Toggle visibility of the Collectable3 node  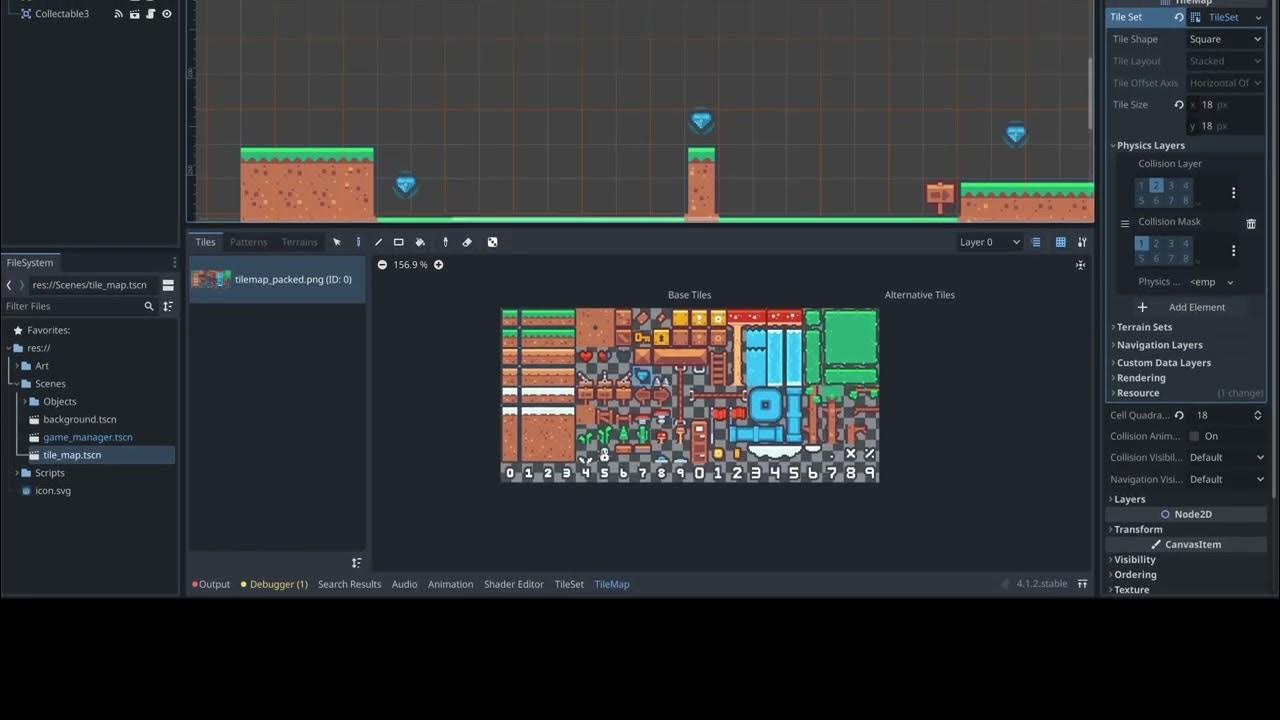pyautogui.click(x=167, y=14)
